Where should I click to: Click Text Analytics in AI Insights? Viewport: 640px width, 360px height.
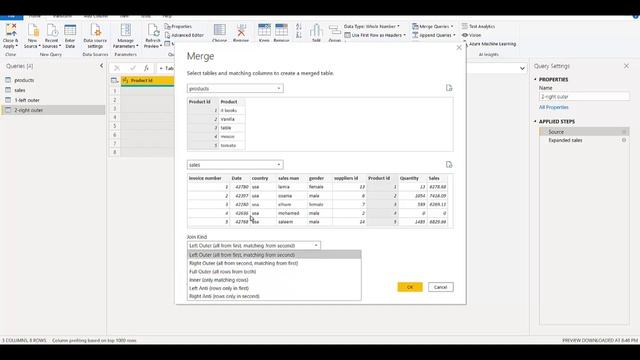(478, 27)
